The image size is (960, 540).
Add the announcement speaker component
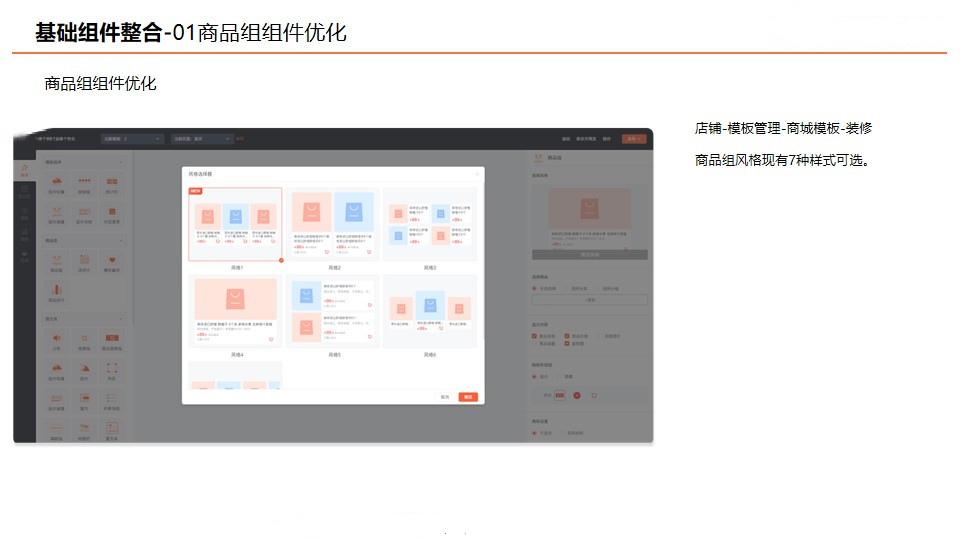tap(56, 341)
